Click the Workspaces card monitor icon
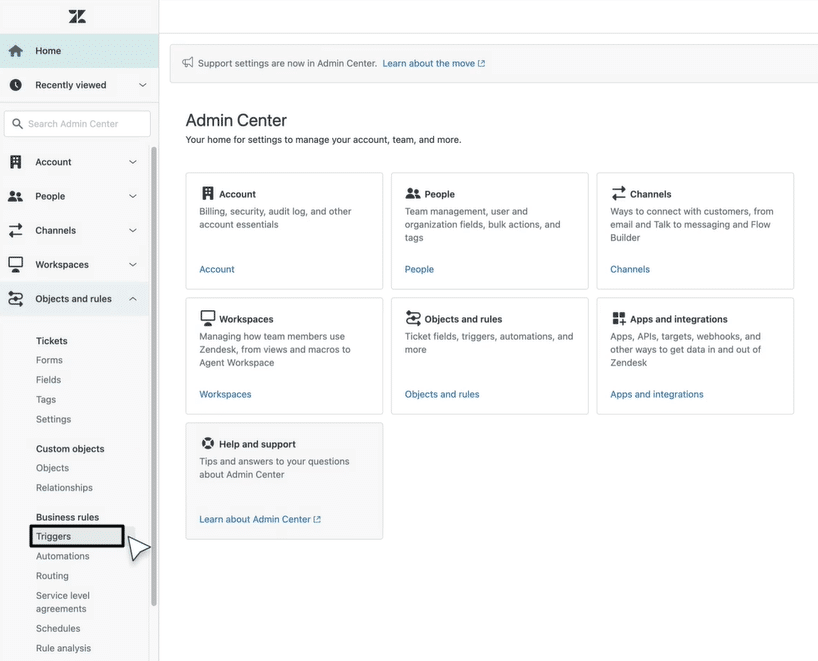The height and width of the screenshot is (661, 818). coord(208,318)
